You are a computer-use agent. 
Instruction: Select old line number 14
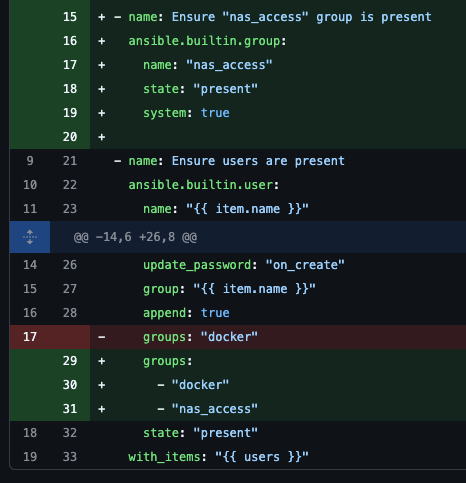(30, 265)
